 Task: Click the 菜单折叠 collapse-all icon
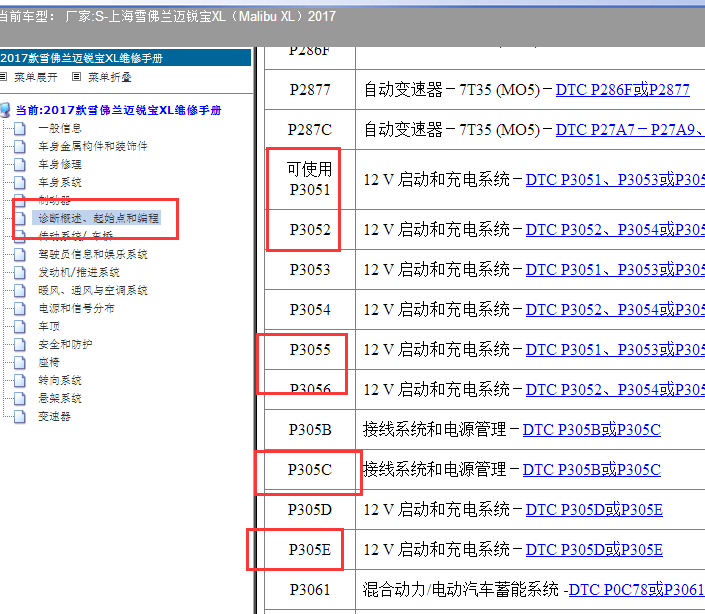point(76,77)
